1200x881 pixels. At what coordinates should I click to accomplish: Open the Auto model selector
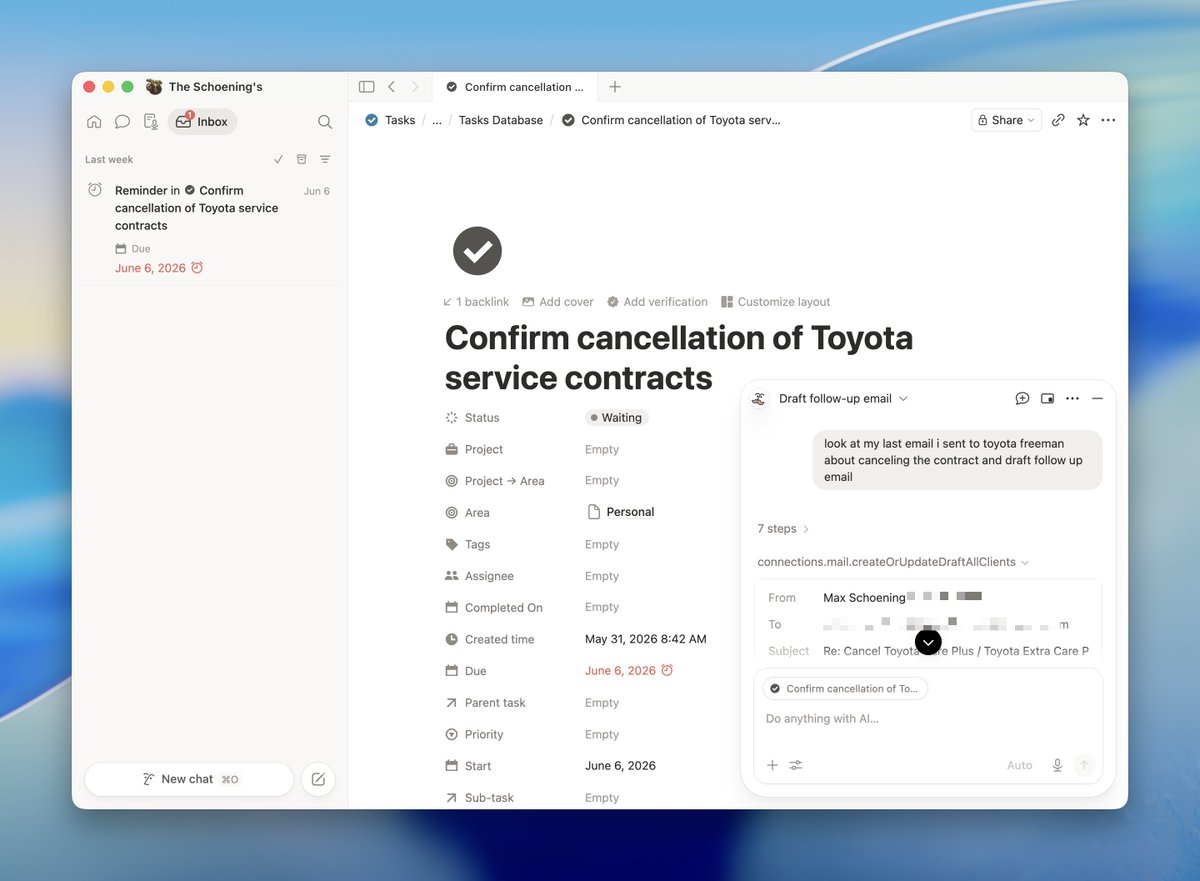[x=1019, y=765]
